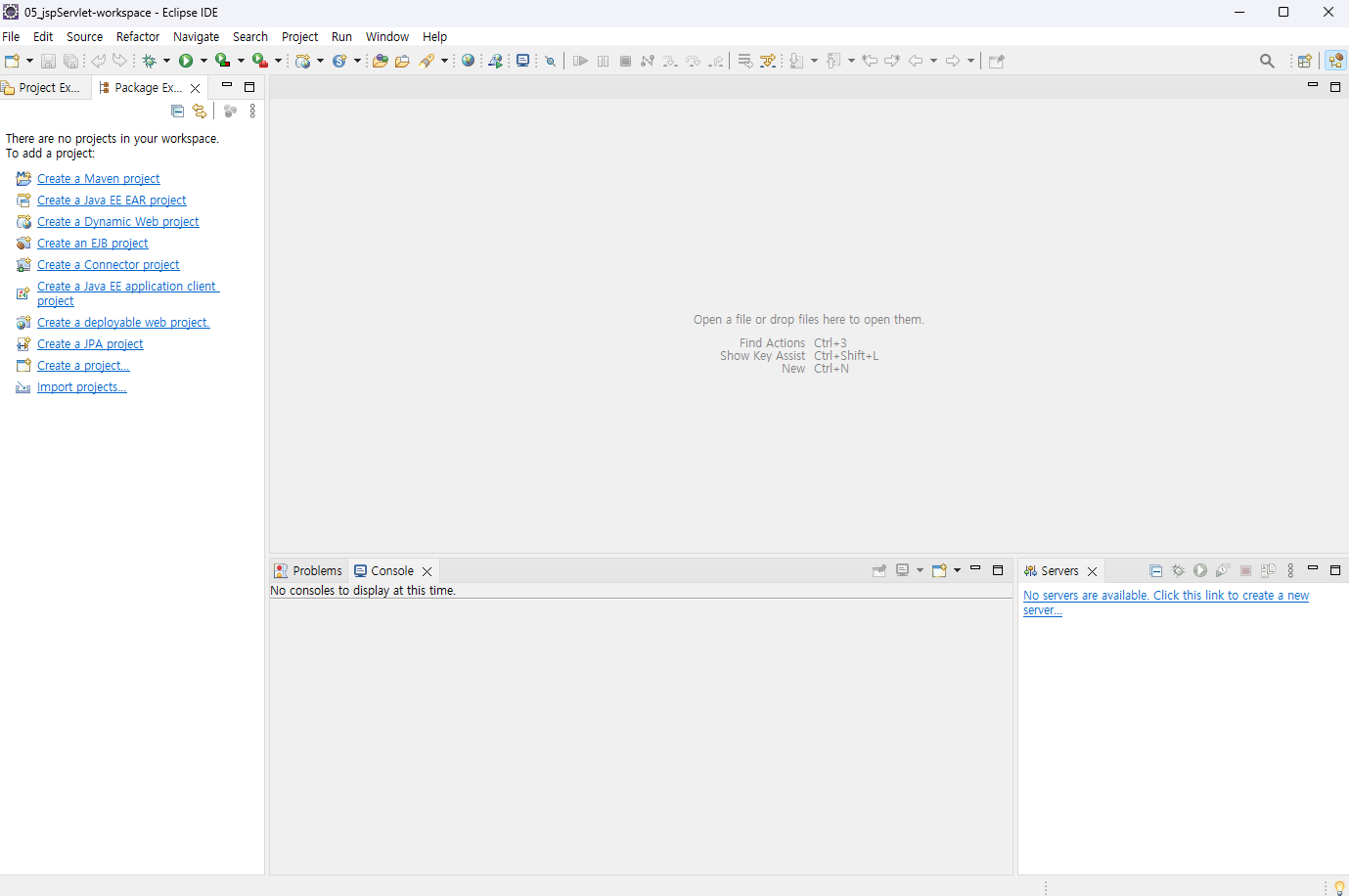This screenshot has height=896, width=1349.
Task: Click the Open Console icon in Console view
Action: (x=939, y=570)
